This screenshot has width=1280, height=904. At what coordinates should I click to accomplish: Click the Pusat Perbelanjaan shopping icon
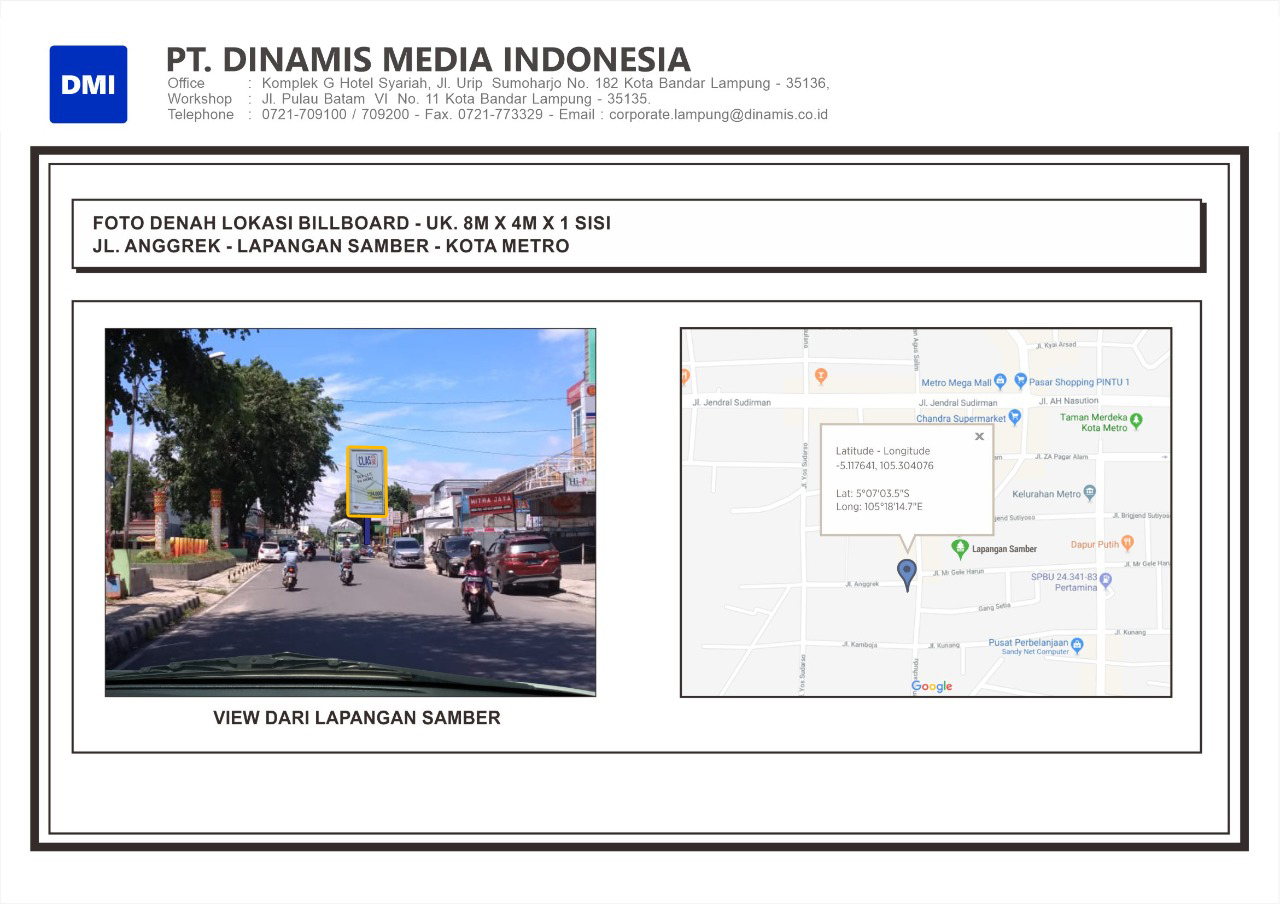[x=1077, y=646]
